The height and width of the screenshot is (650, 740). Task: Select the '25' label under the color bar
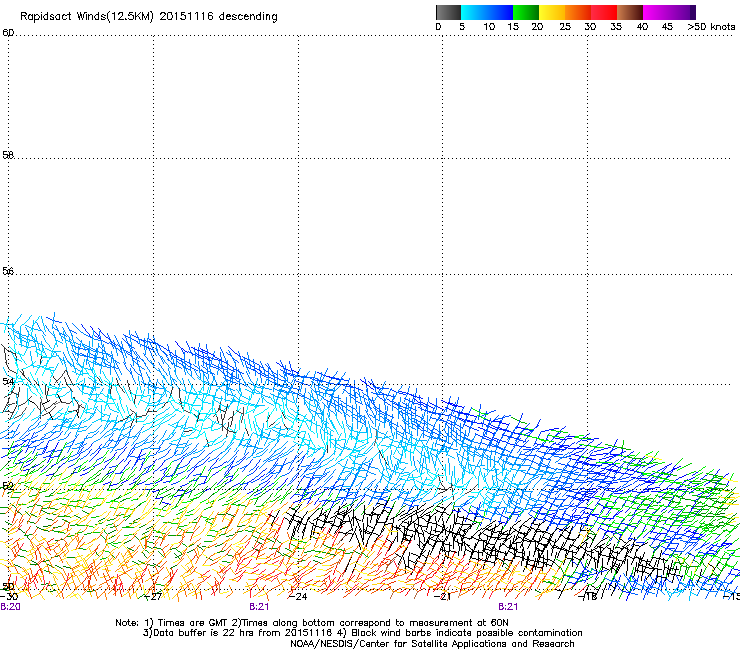[x=565, y=27]
